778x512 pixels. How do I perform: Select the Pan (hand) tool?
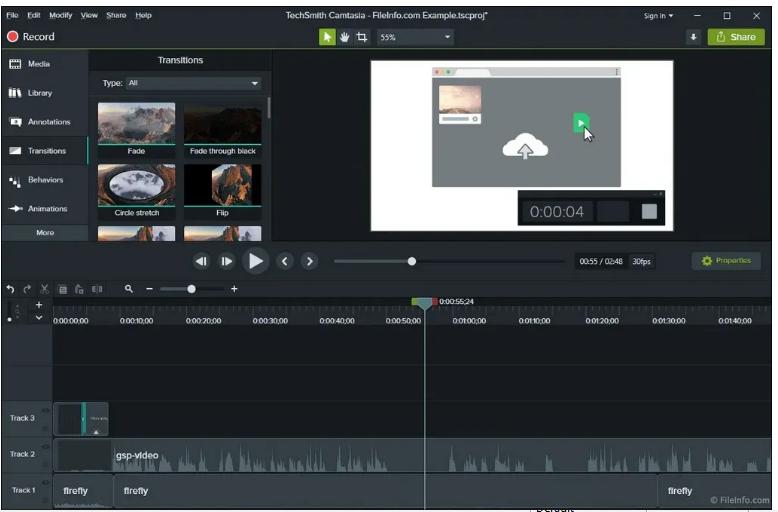(x=344, y=37)
